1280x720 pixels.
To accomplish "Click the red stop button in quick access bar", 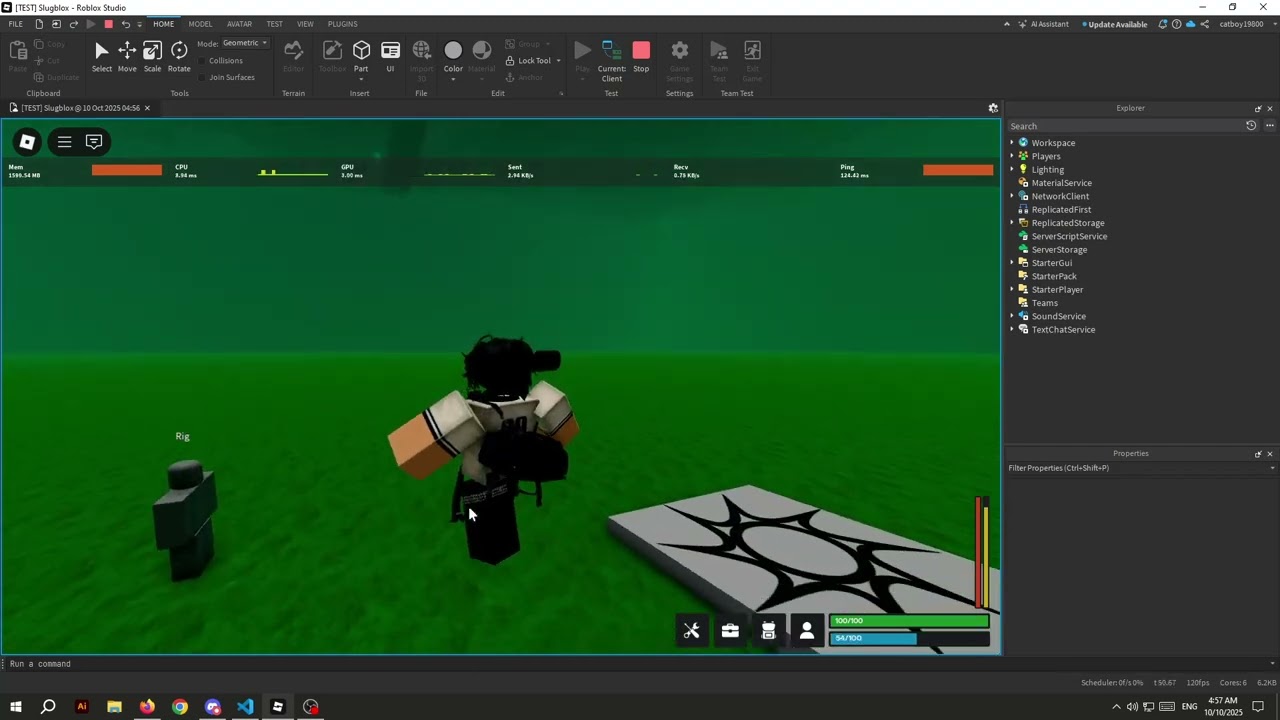I will (x=108, y=24).
